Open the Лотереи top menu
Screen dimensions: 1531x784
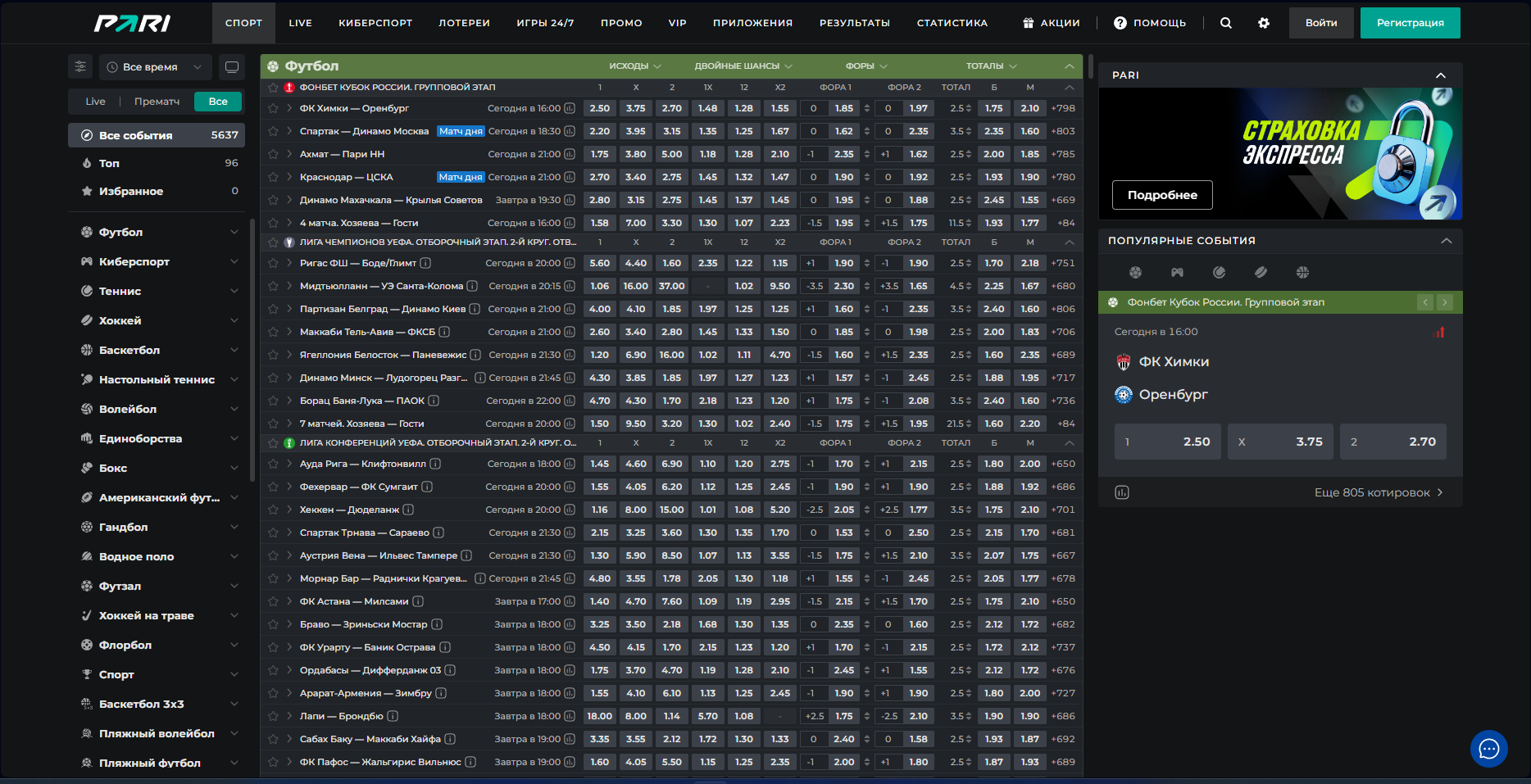point(464,23)
